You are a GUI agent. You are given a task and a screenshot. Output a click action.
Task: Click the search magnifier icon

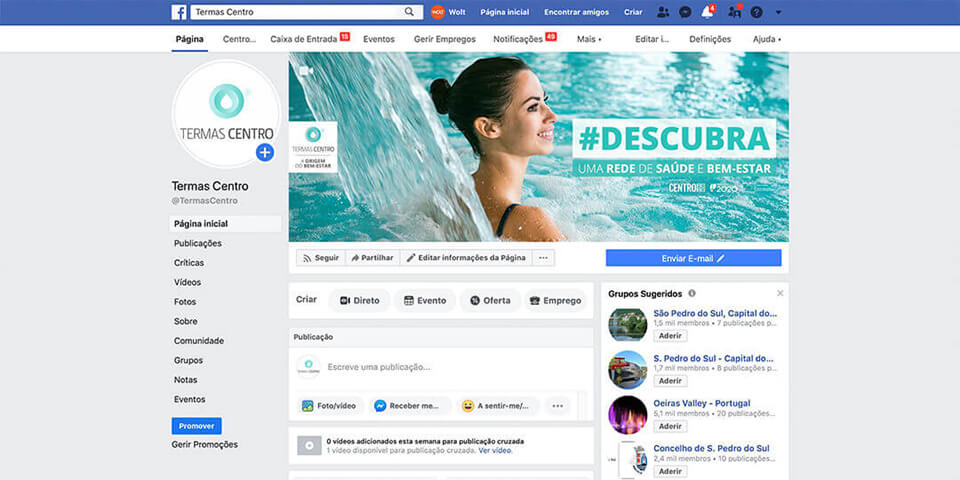[x=409, y=12]
